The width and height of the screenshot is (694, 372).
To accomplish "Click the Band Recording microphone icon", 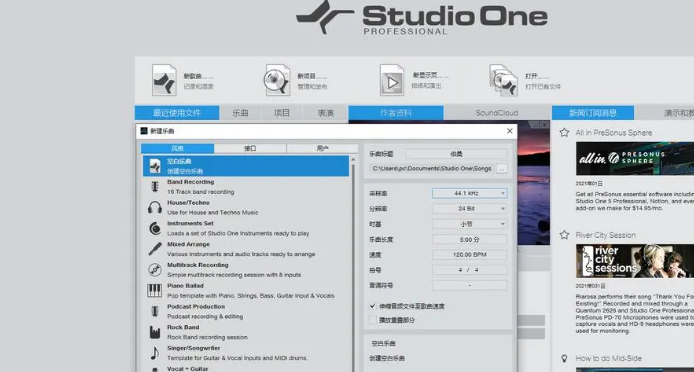I will point(155,187).
